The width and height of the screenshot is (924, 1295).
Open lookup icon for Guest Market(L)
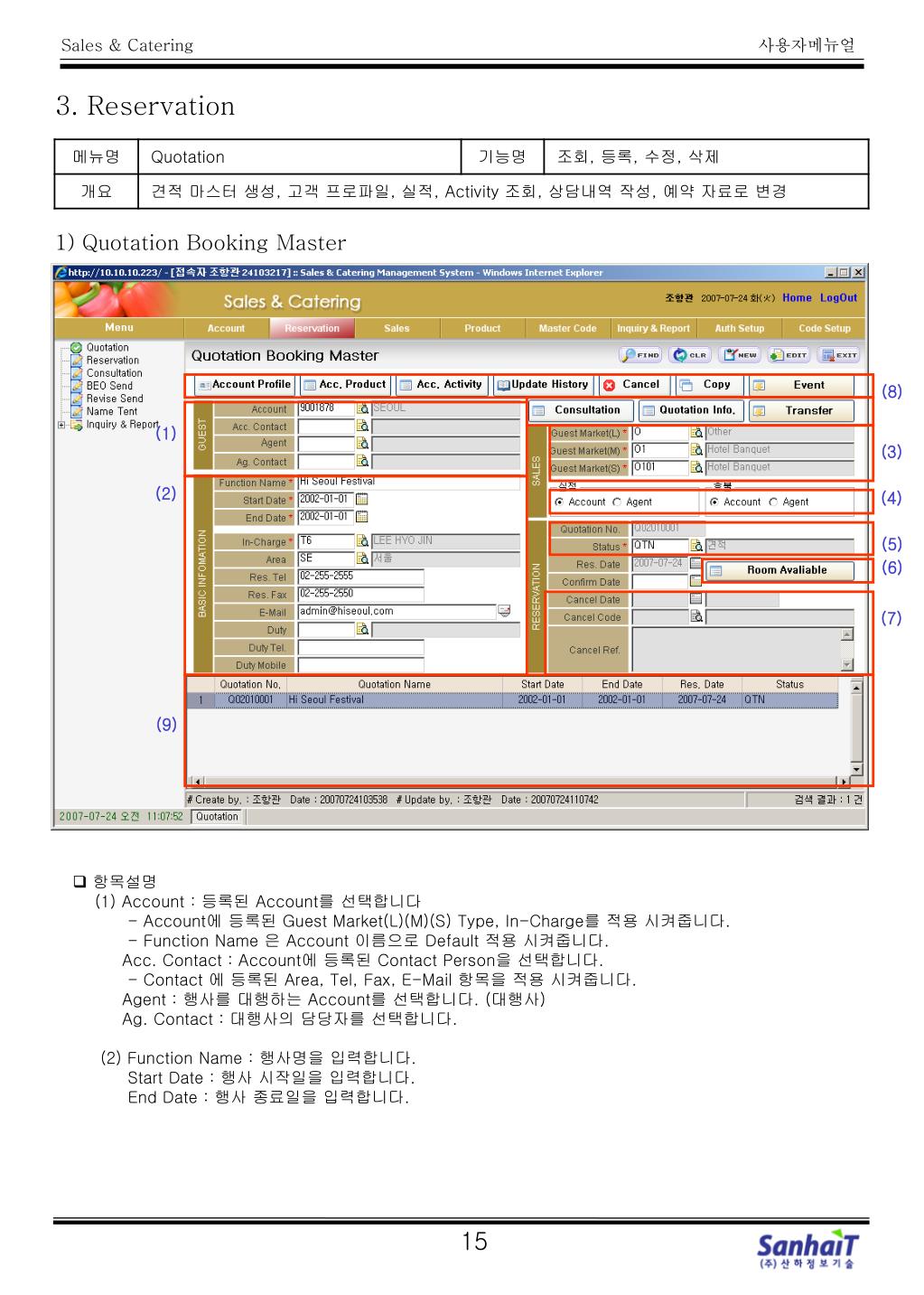point(696,433)
